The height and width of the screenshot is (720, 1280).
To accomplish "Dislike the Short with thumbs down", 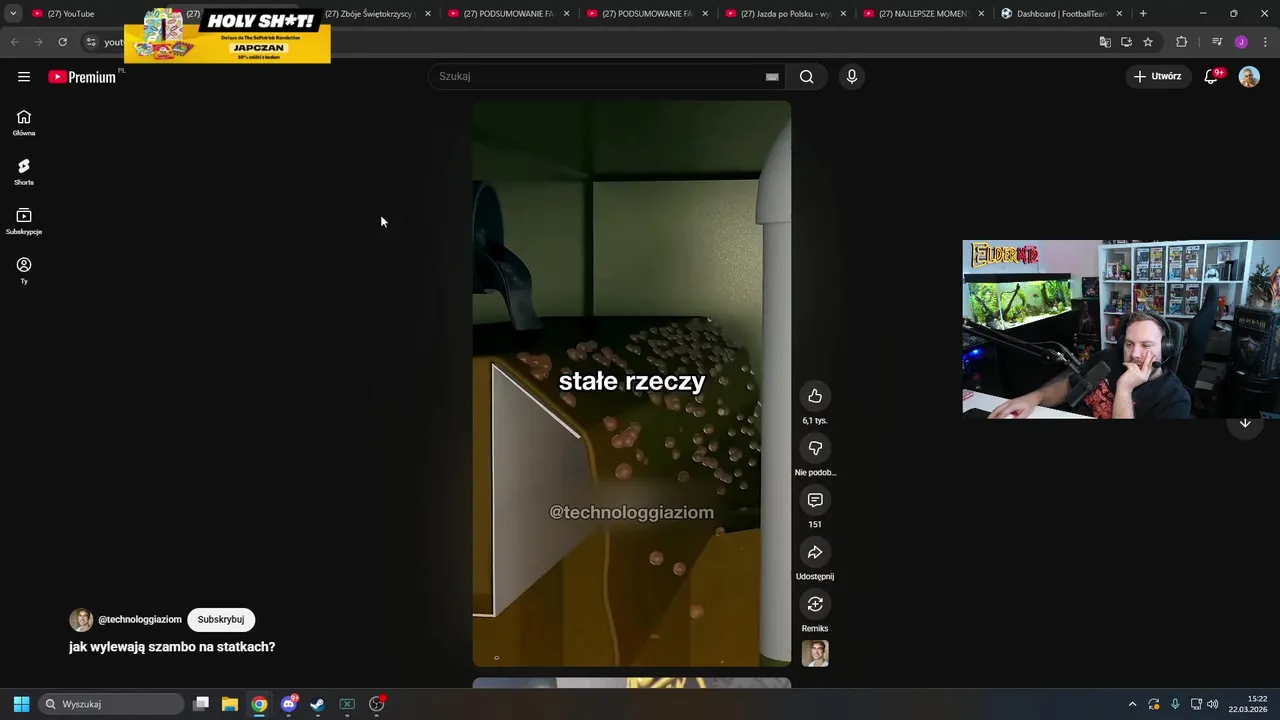I will point(815,448).
